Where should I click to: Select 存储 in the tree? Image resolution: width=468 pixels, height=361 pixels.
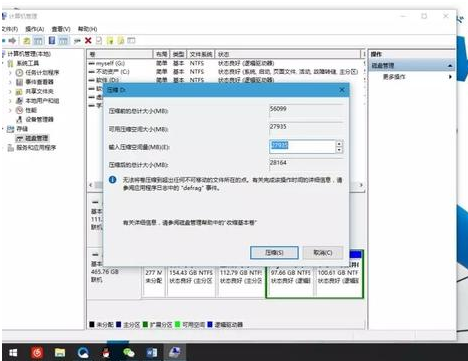[22, 129]
